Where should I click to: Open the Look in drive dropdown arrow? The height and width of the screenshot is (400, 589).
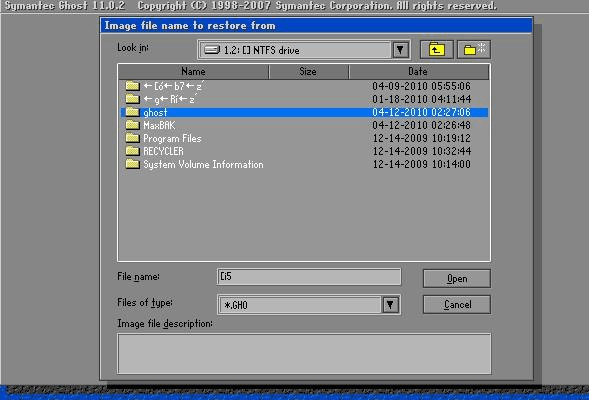pos(400,50)
